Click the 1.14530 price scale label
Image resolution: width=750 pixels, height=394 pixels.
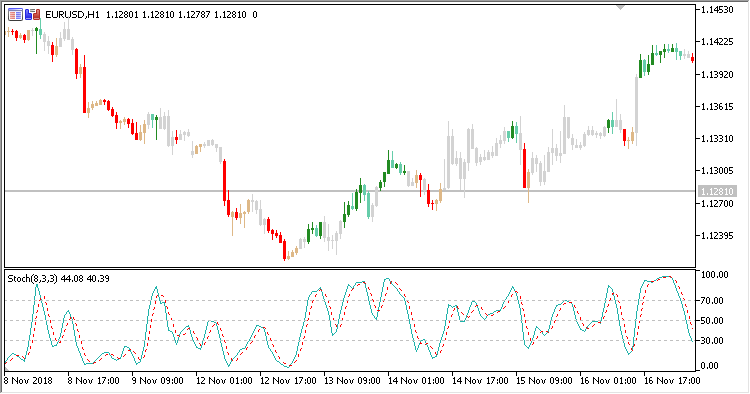pyautogui.click(x=717, y=10)
